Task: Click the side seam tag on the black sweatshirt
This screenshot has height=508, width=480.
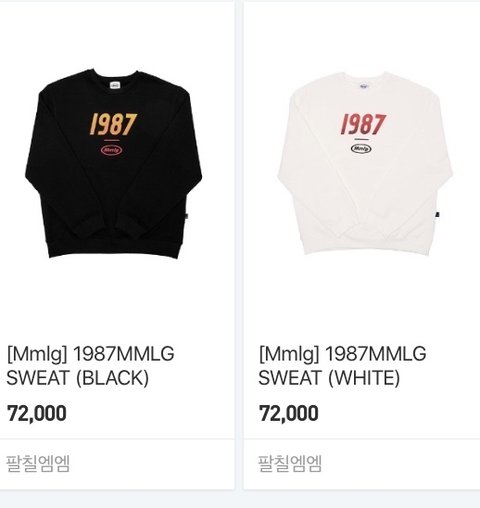Action: [x=187, y=216]
